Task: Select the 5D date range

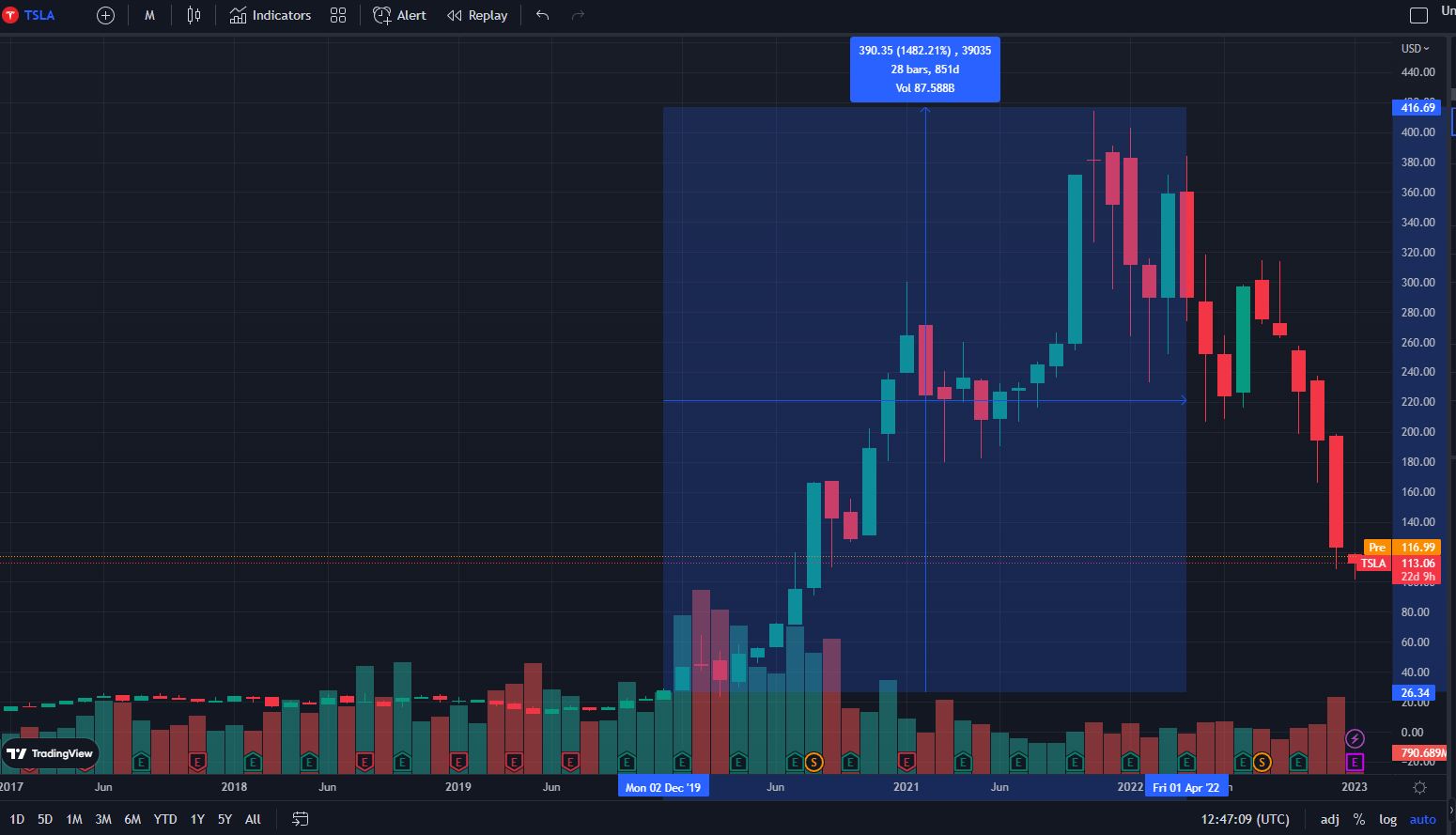Action: (x=45, y=819)
